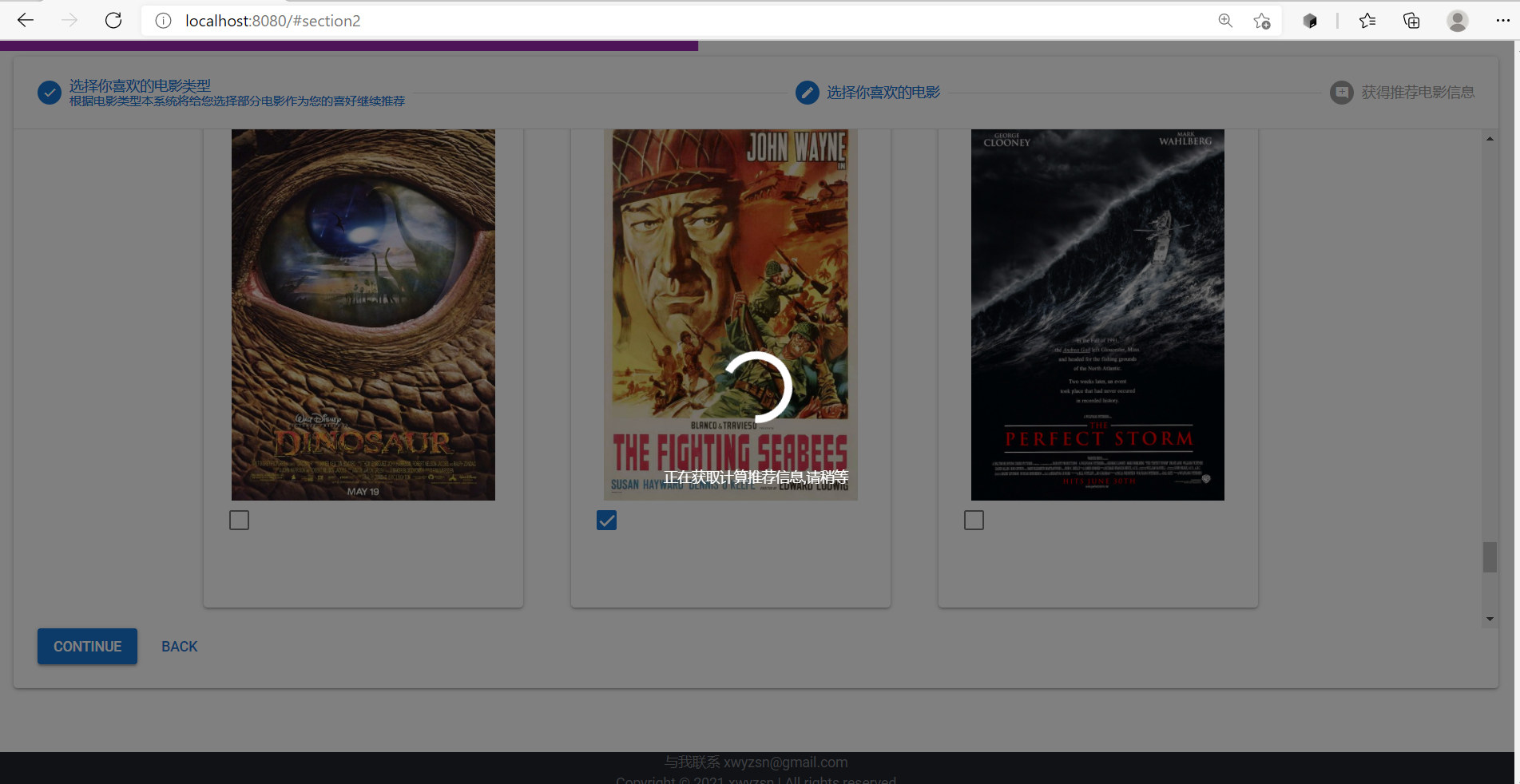This screenshot has width=1520, height=784.
Task: Open the Collections icon
Action: coord(1411,21)
